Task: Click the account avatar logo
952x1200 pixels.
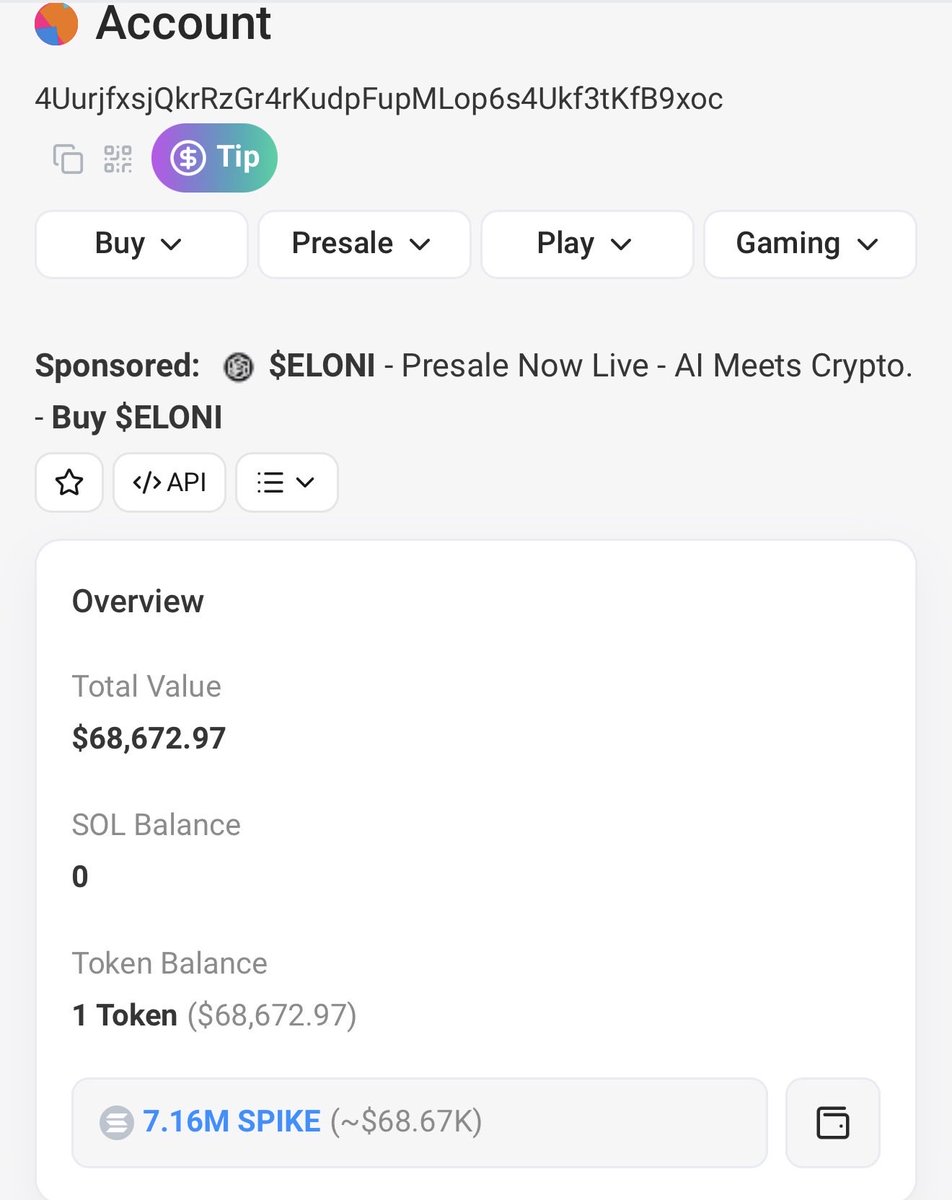Action: point(56,25)
